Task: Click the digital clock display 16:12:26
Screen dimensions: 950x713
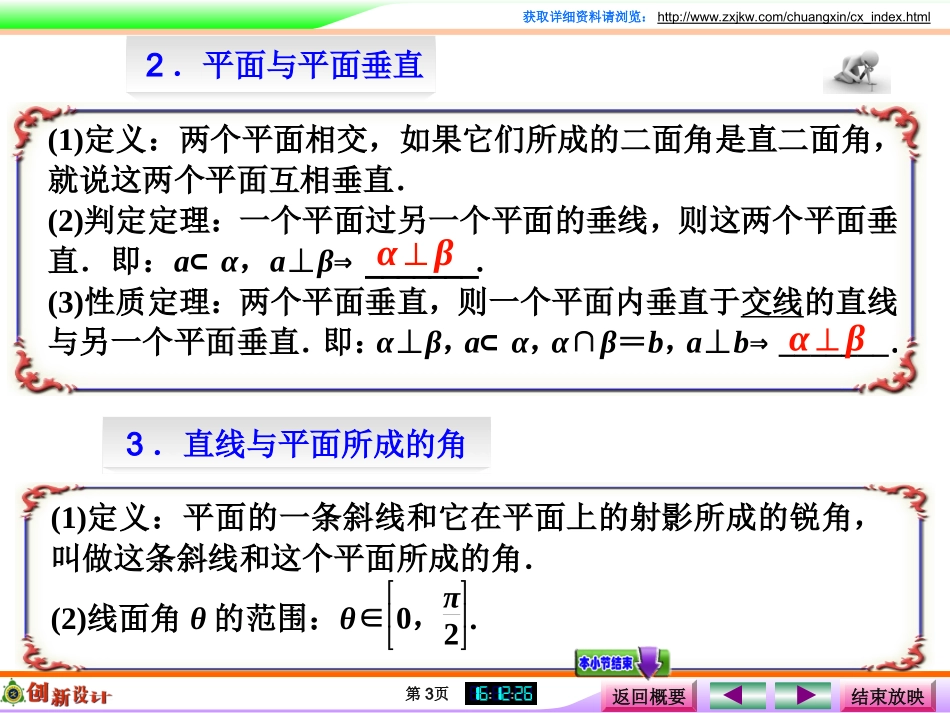Action: coord(500,694)
